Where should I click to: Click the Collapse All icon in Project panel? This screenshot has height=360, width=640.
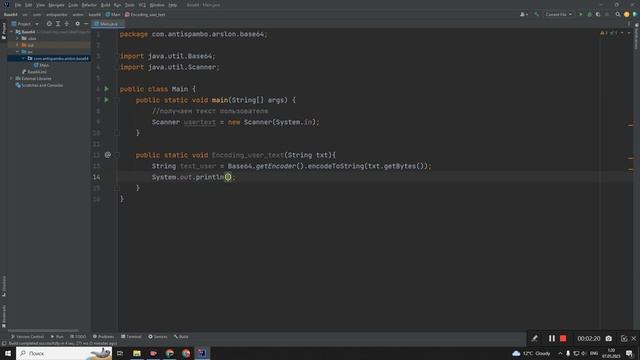coord(67,24)
